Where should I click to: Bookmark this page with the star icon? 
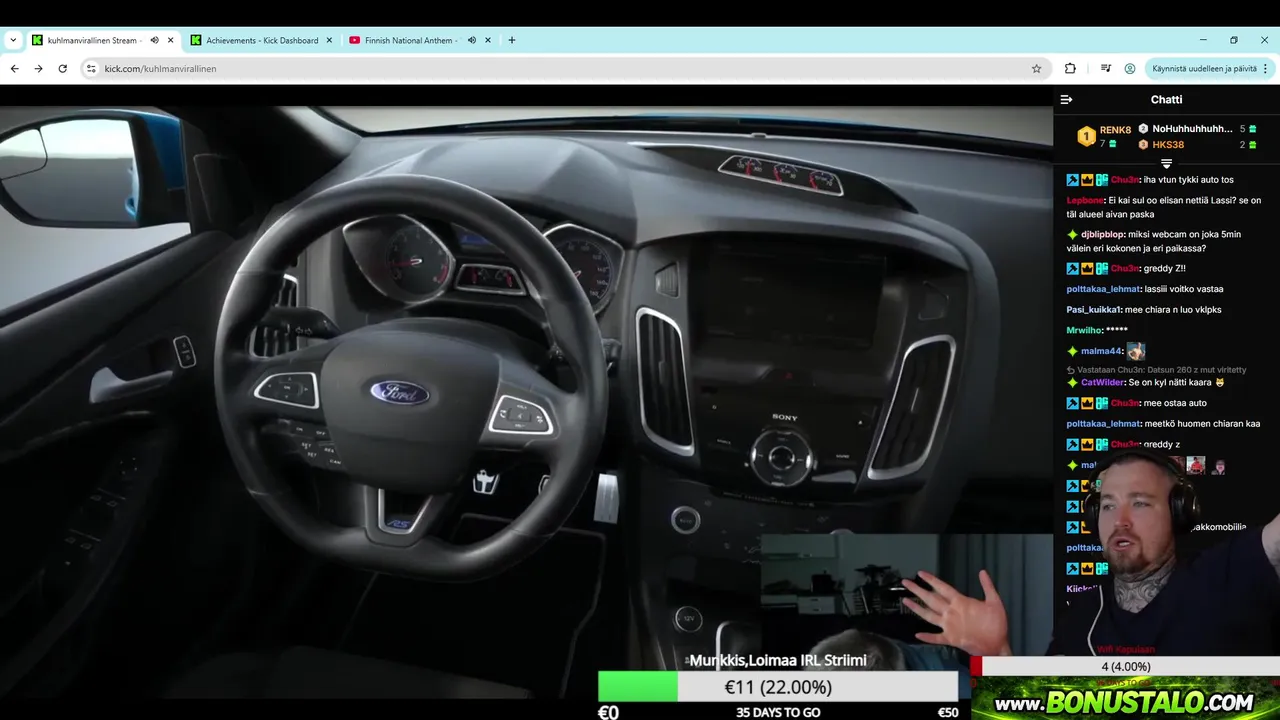1036,69
